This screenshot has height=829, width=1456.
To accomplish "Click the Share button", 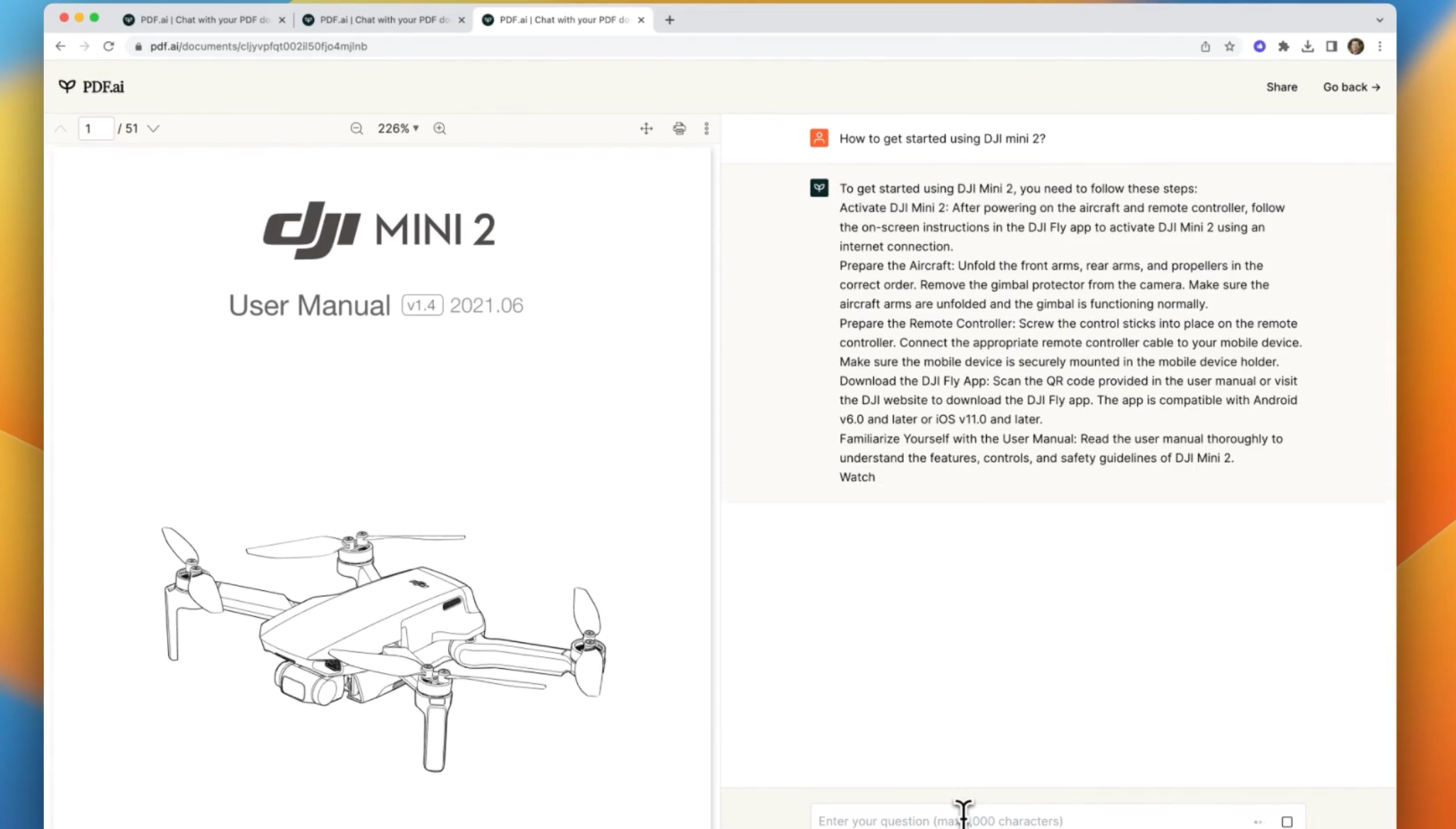I will tap(1282, 86).
